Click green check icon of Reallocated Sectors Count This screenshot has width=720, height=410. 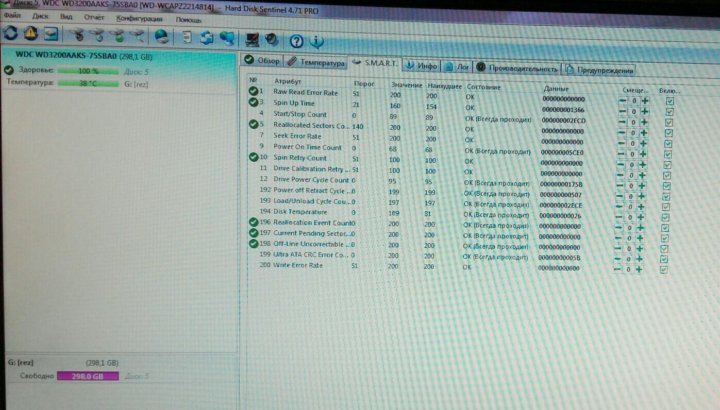[253, 124]
